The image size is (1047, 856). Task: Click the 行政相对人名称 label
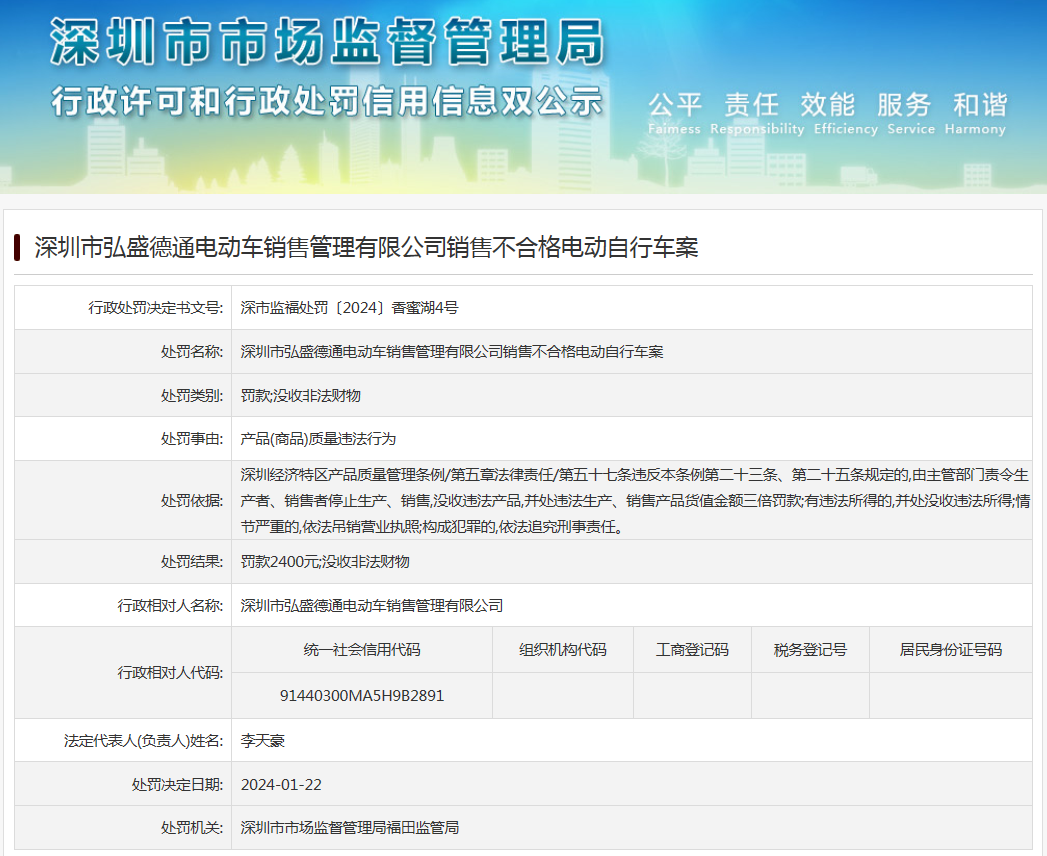[170, 606]
